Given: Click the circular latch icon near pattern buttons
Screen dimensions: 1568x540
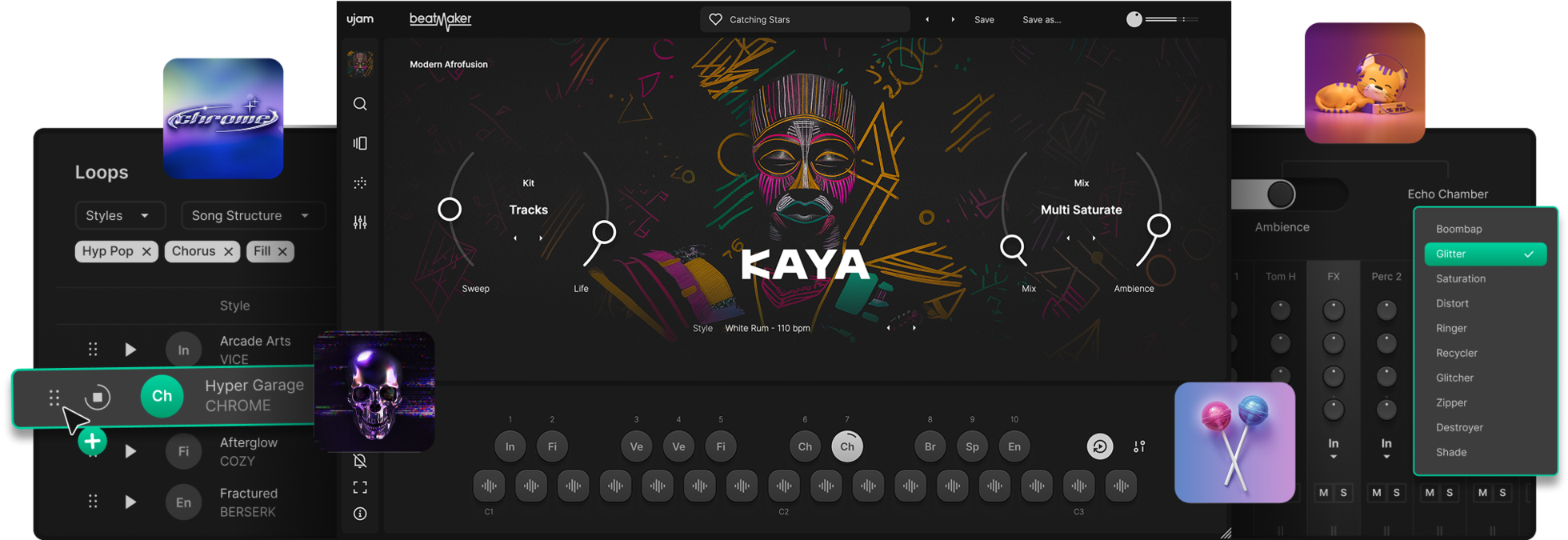Looking at the screenshot, I should click(1099, 446).
